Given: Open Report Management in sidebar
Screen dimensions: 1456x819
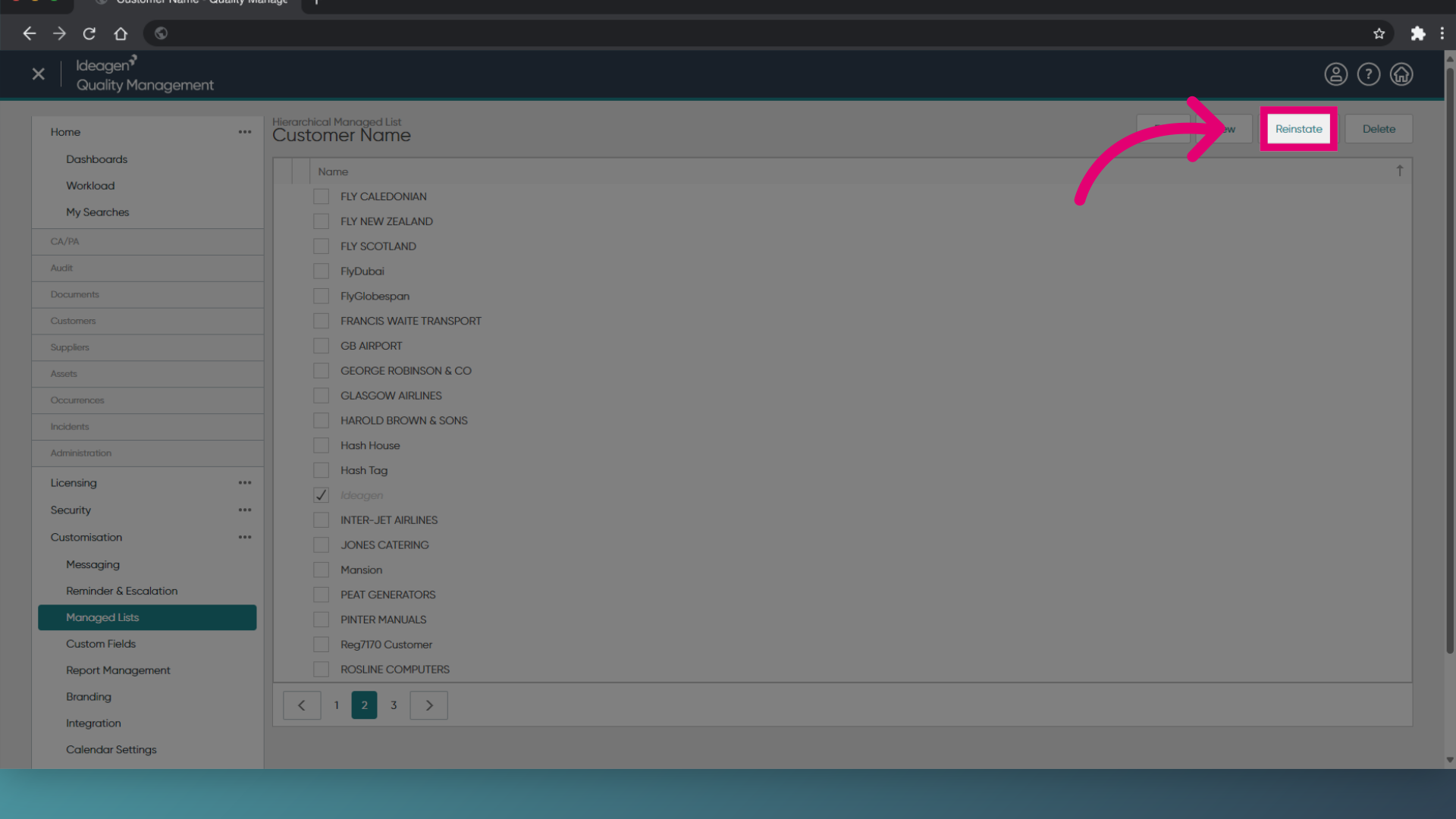Looking at the screenshot, I should [x=118, y=670].
